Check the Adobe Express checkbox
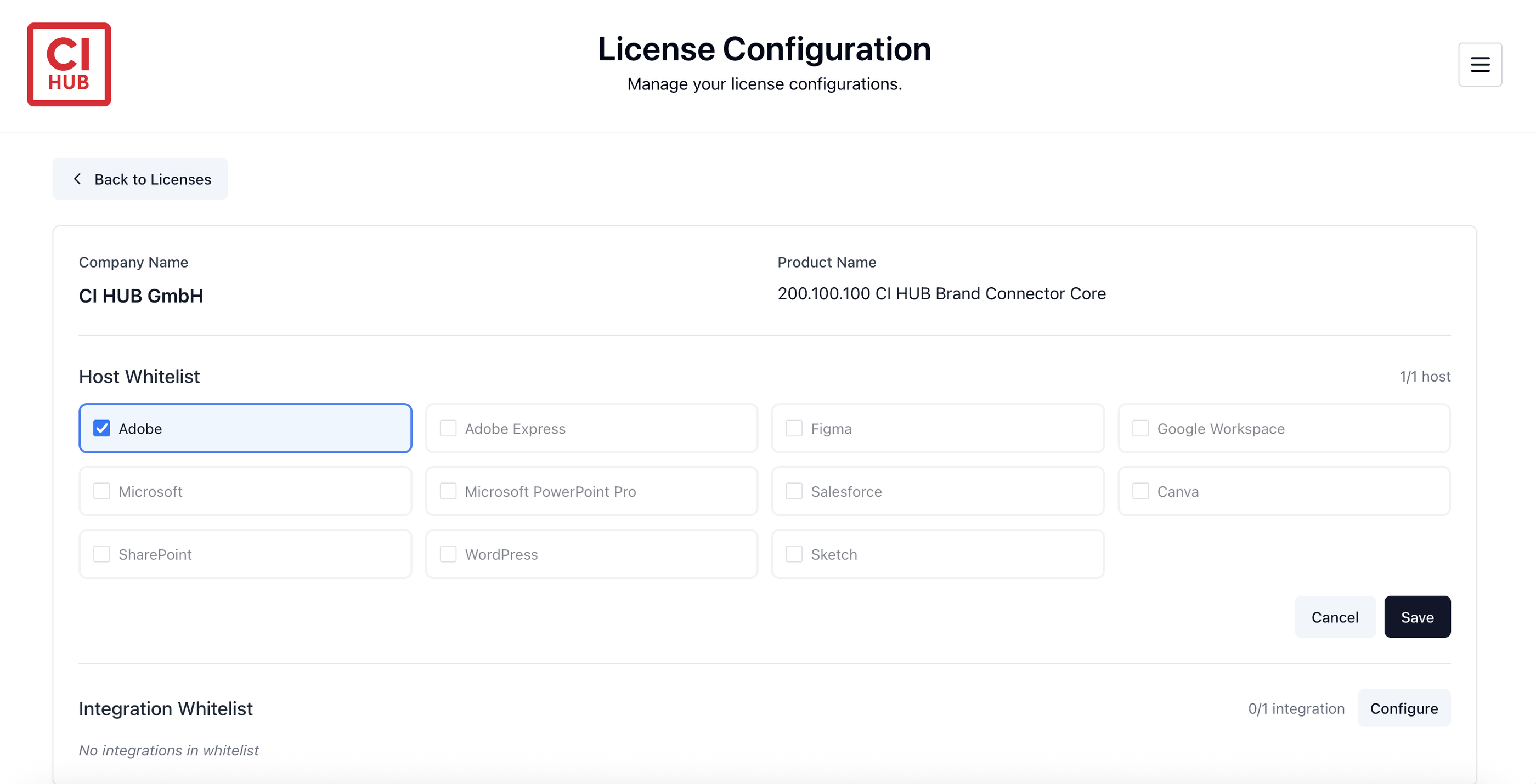 (x=448, y=428)
